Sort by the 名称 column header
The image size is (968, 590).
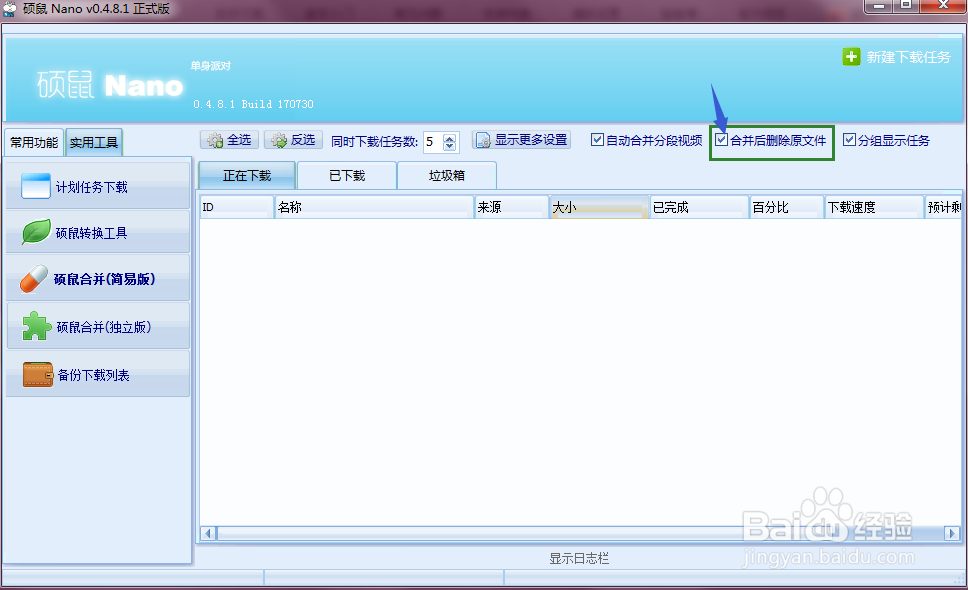pyautogui.click(x=375, y=207)
